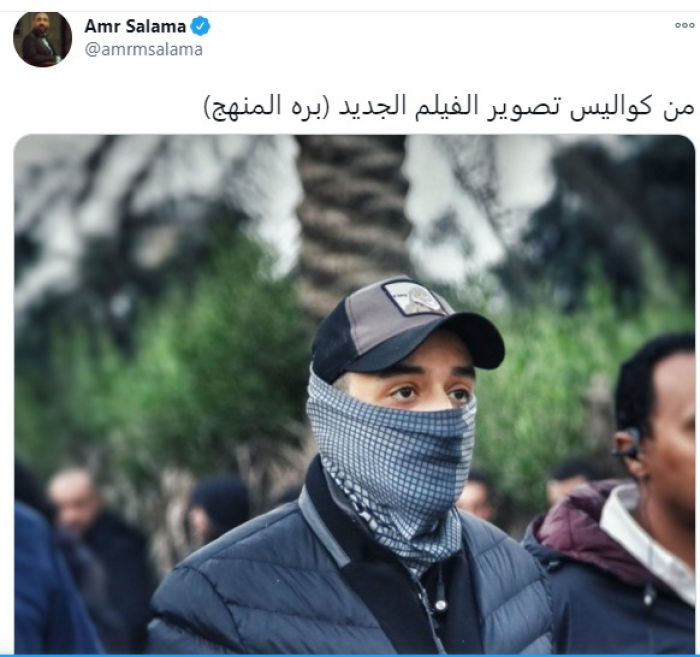Click the blue verified badge
Screen dimensions: 700x657
coord(200,26)
